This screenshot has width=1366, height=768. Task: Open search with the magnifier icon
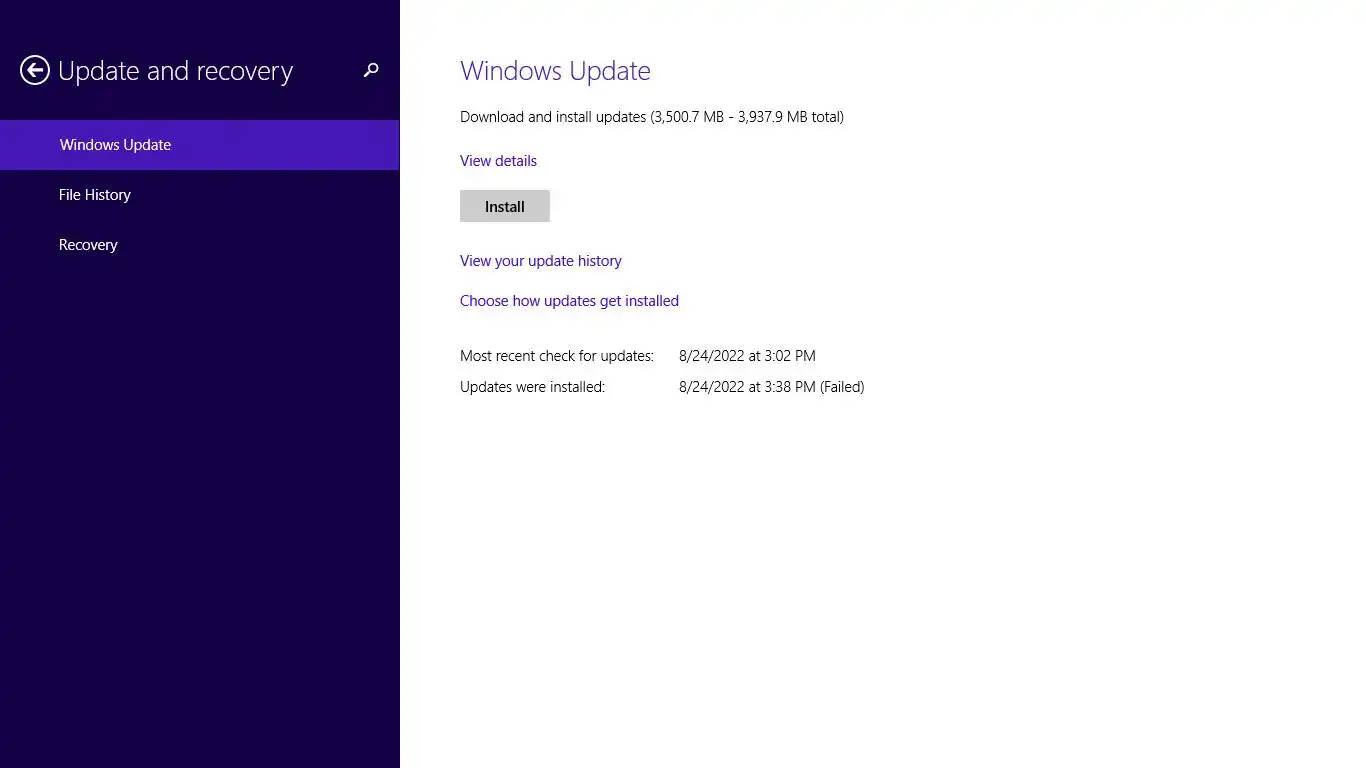tap(371, 70)
